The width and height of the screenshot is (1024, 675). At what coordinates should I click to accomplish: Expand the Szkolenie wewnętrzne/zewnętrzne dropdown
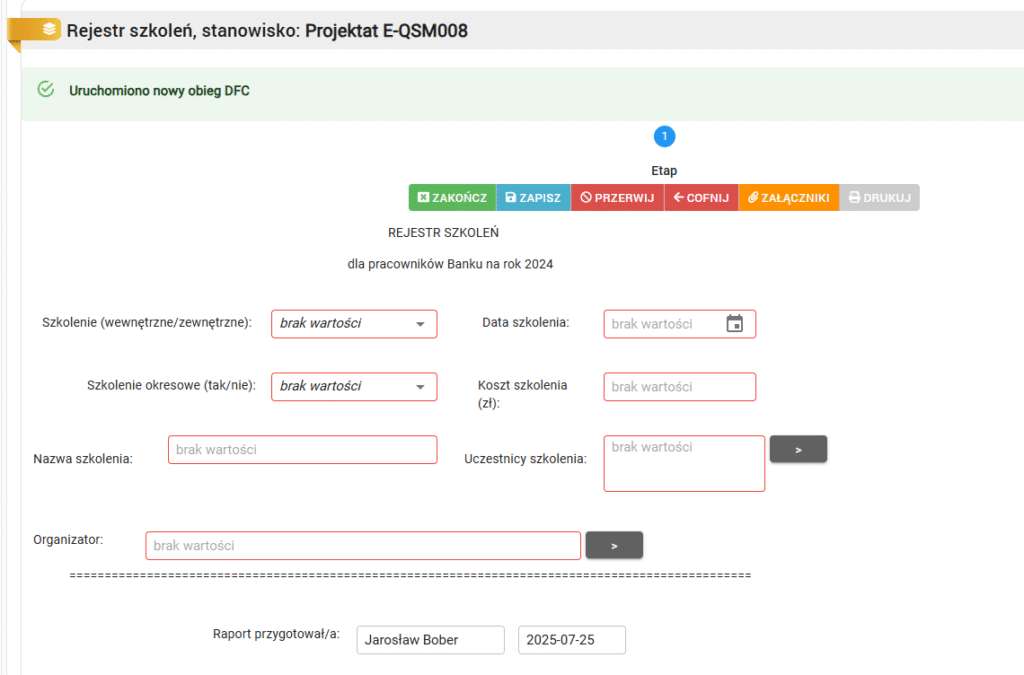(354, 324)
